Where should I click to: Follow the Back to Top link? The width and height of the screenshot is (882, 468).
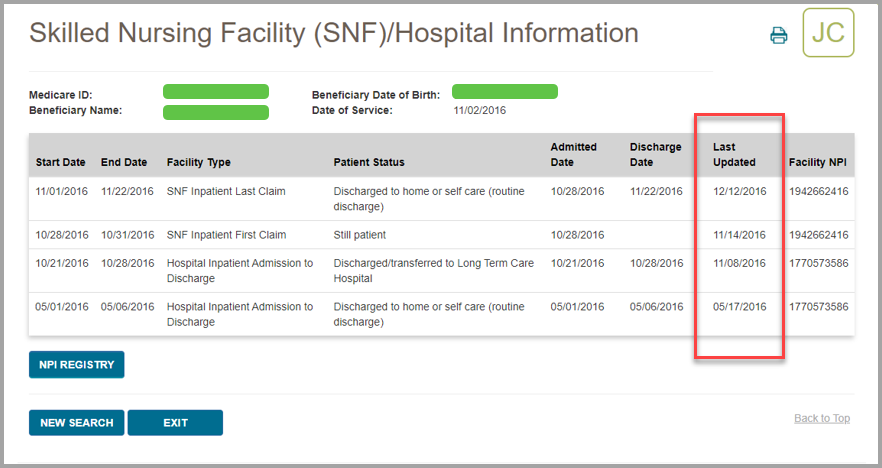point(821,418)
